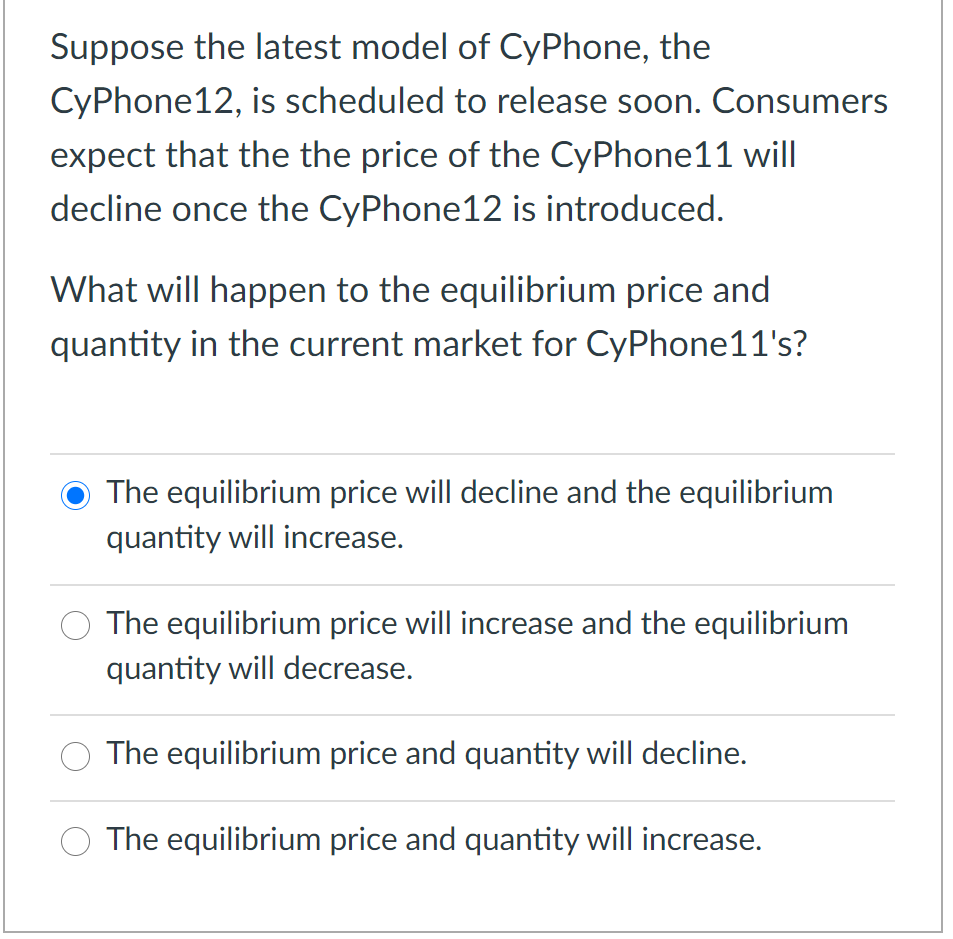Click the first answer option's text label
This screenshot has height=939, width=953.
click(470, 515)
